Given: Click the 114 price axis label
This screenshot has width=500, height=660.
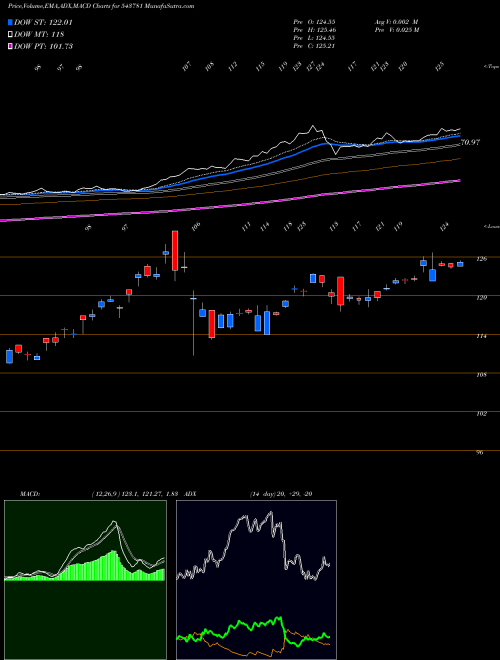Looking at the screenshot, I should 481,336.
